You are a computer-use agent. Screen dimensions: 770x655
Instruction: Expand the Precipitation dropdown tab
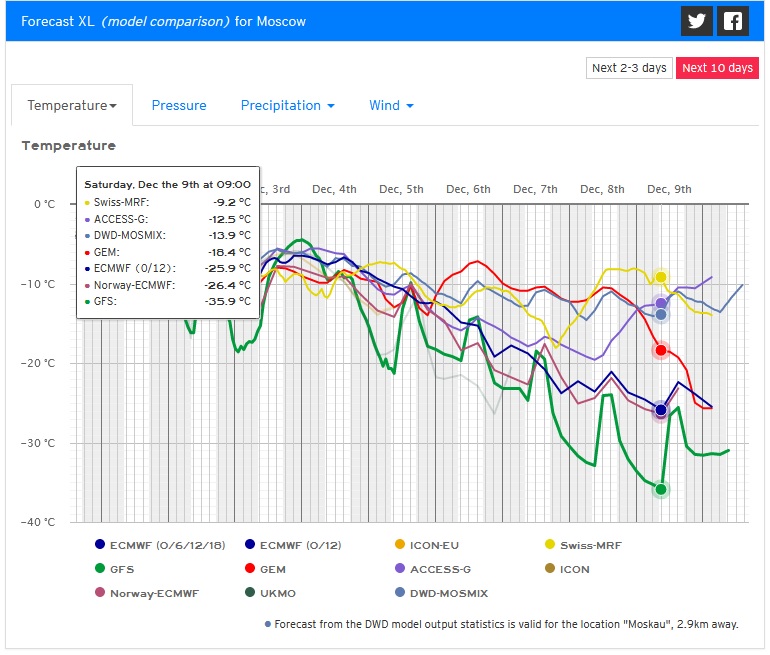287,105
